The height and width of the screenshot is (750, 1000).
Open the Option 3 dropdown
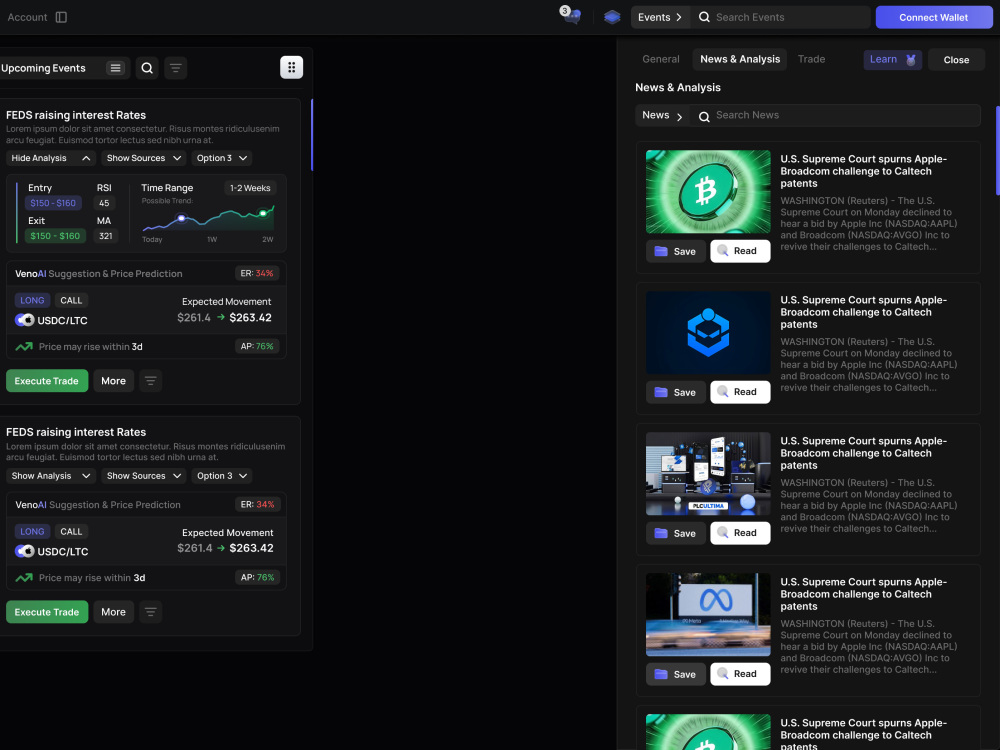pyautogui.click(x=221, y=157)
